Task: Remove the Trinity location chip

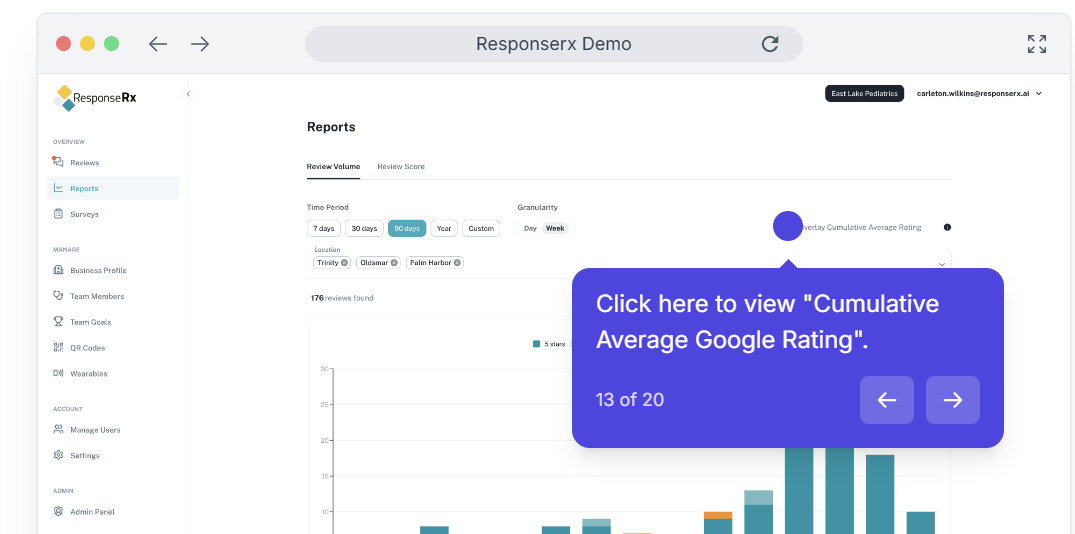Action: tap(344, 263)
